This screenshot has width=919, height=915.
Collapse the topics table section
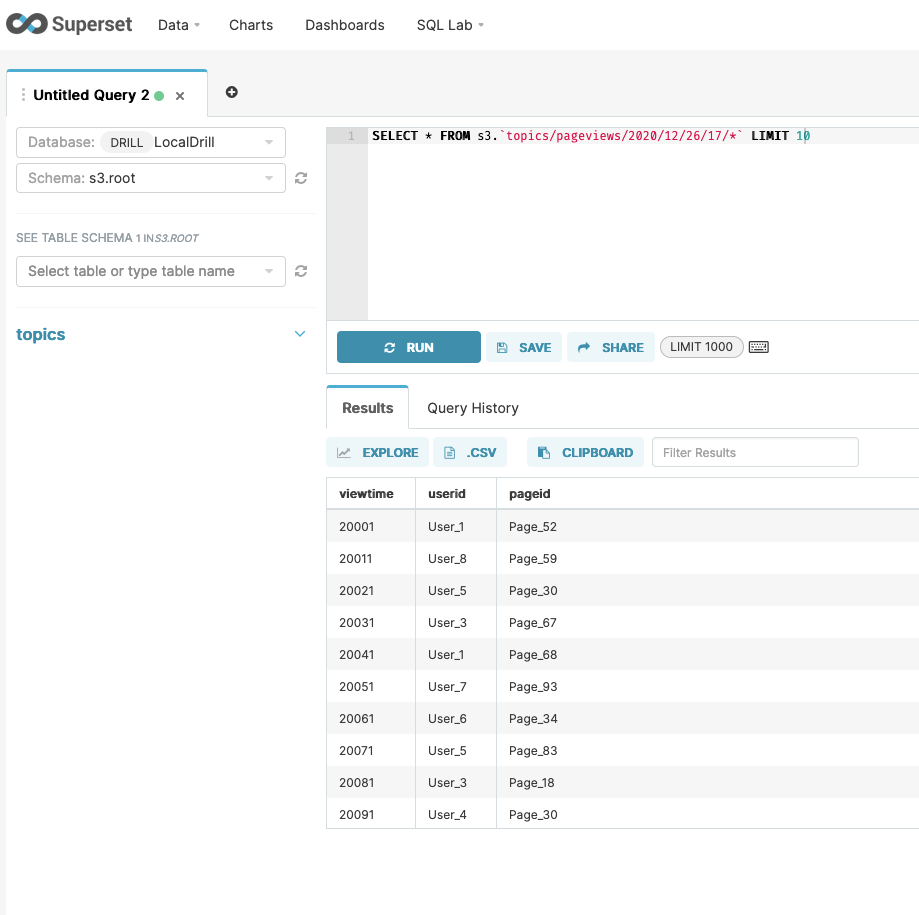click(299, 334)
